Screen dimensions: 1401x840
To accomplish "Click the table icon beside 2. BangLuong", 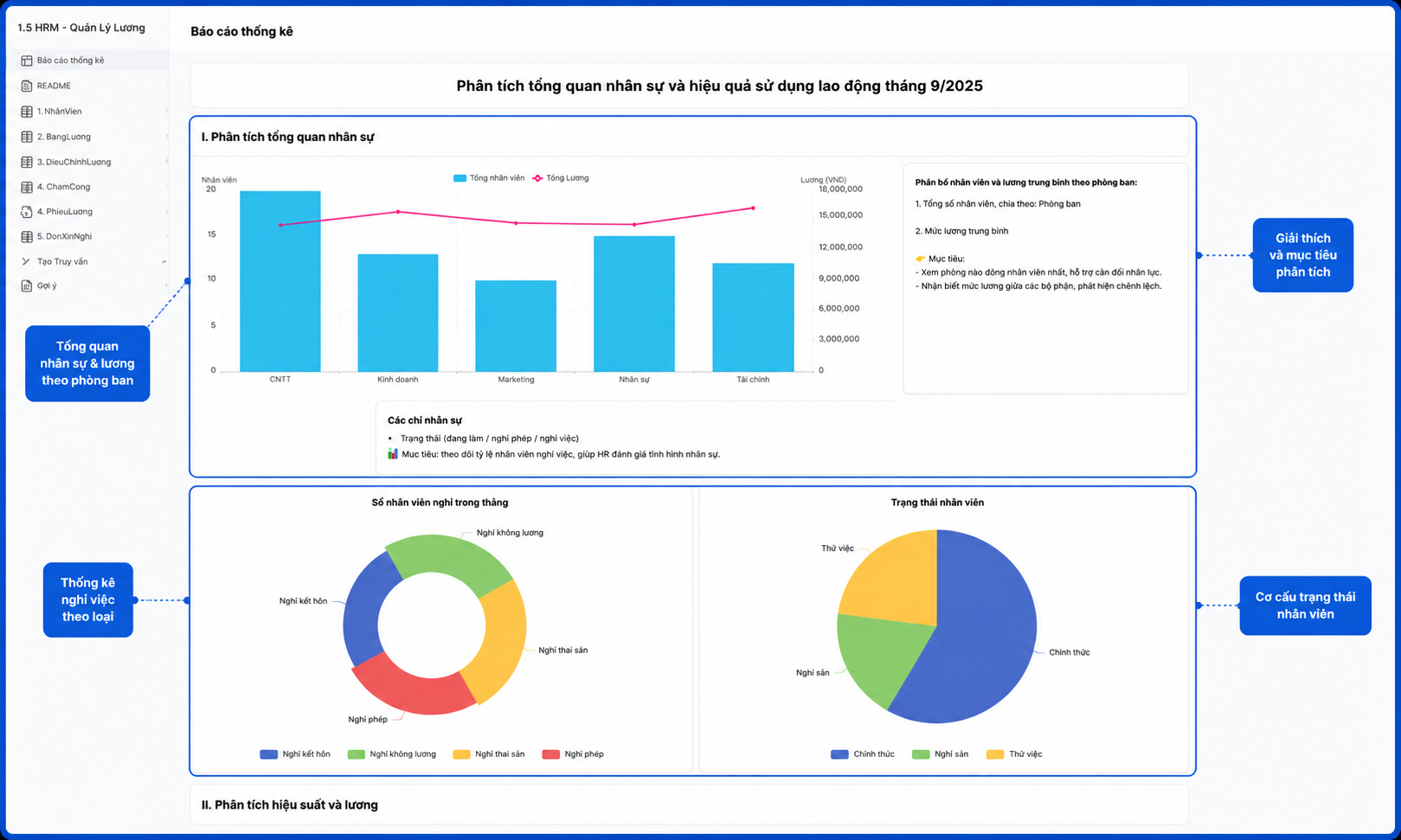I will pos(27,137).
